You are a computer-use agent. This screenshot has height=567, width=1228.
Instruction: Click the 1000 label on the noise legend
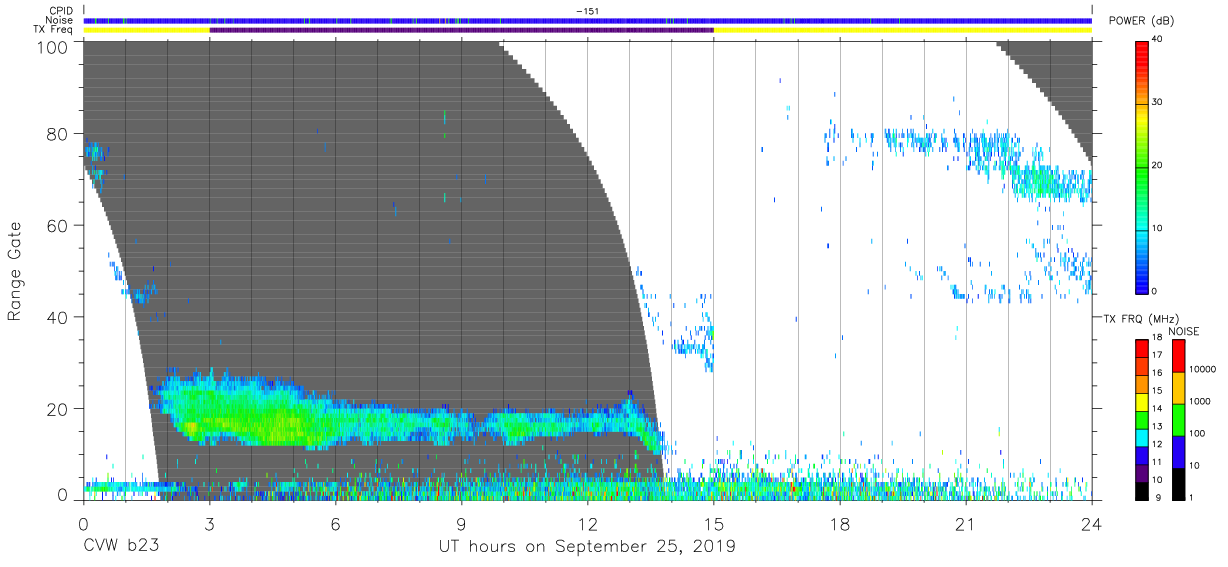coord(1200,401)
